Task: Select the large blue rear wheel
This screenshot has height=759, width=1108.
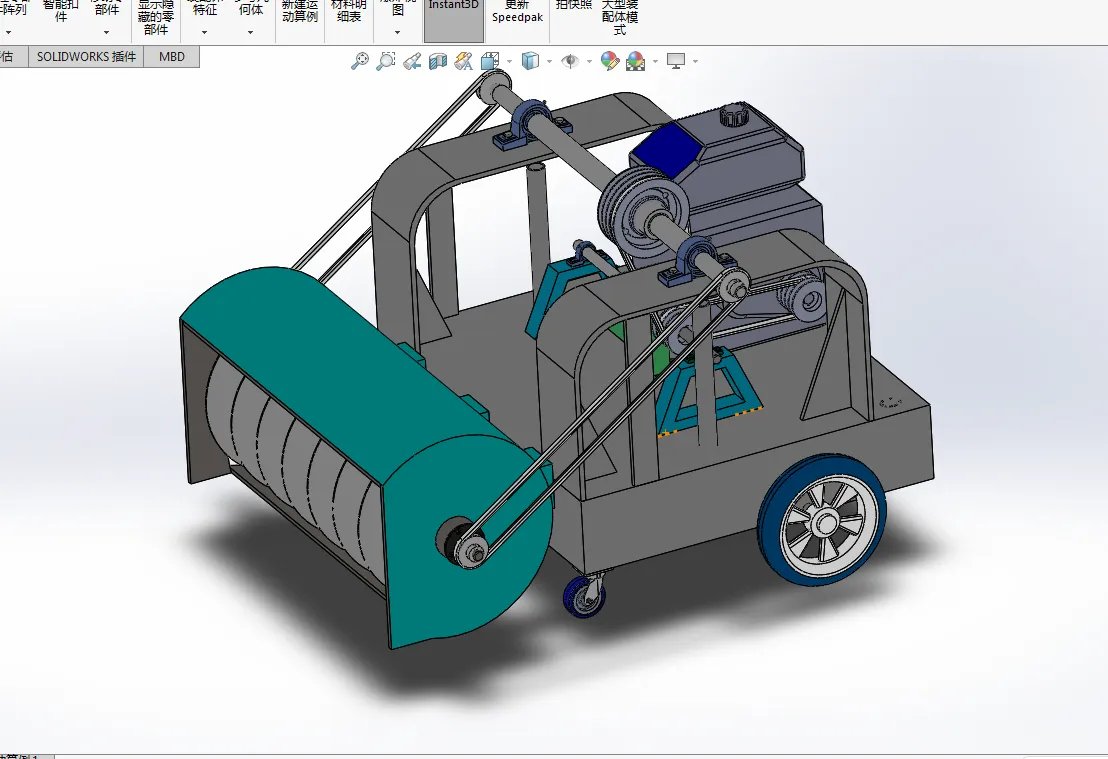Action: tap(823, 521)
